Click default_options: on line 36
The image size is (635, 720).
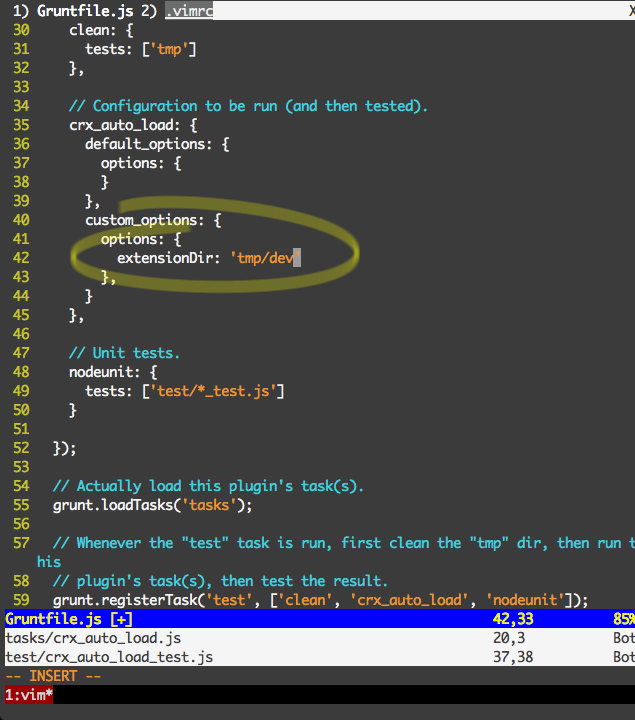click(148, 144)
